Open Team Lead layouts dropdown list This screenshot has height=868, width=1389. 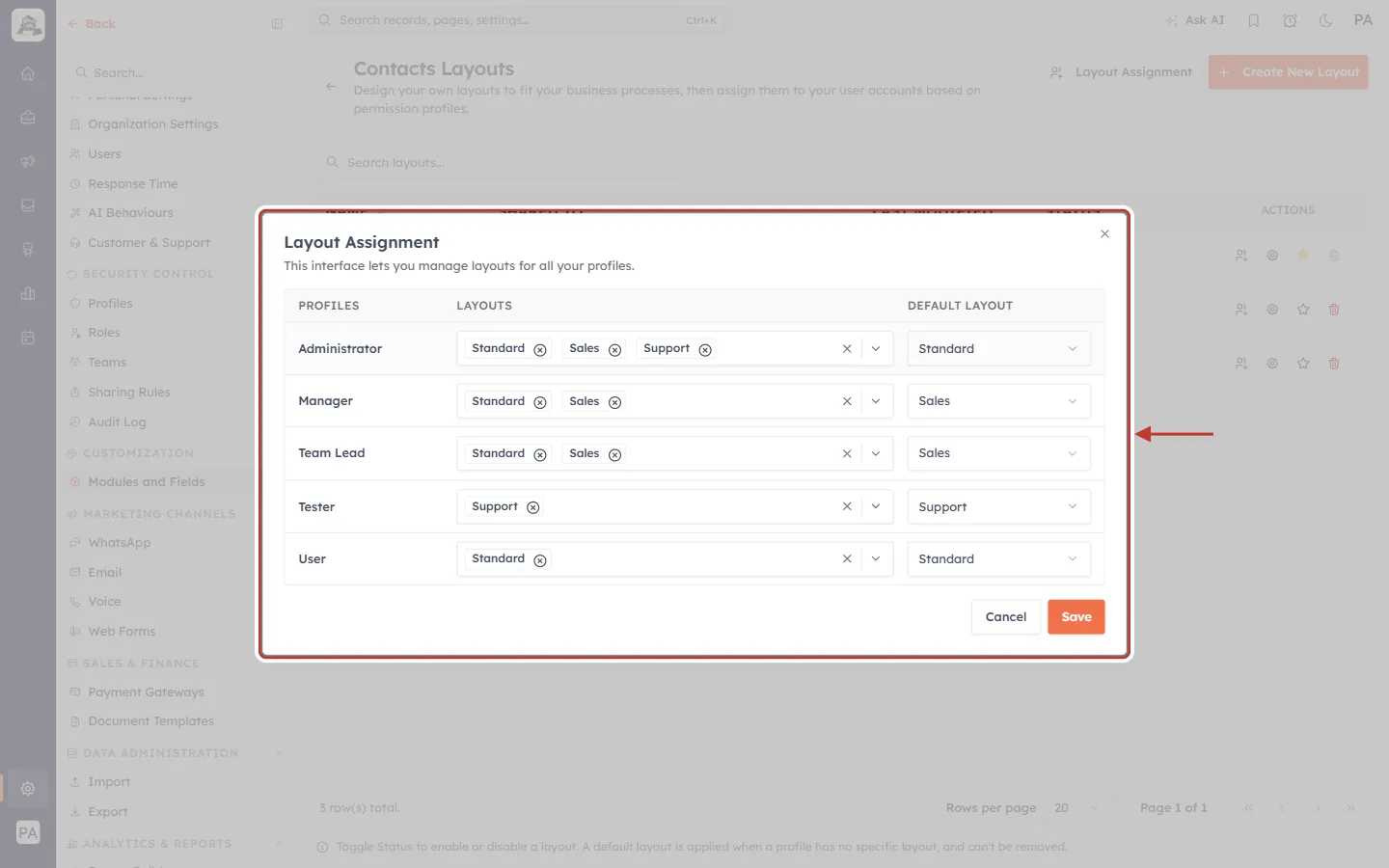[876, 453]
